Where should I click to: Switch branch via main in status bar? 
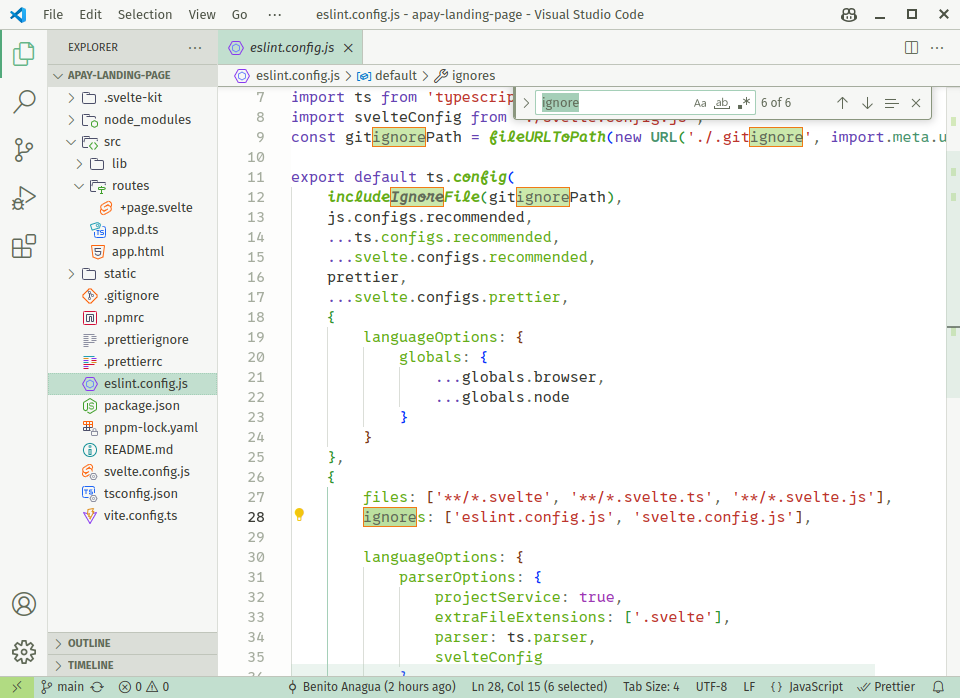[x=62, y=687]
